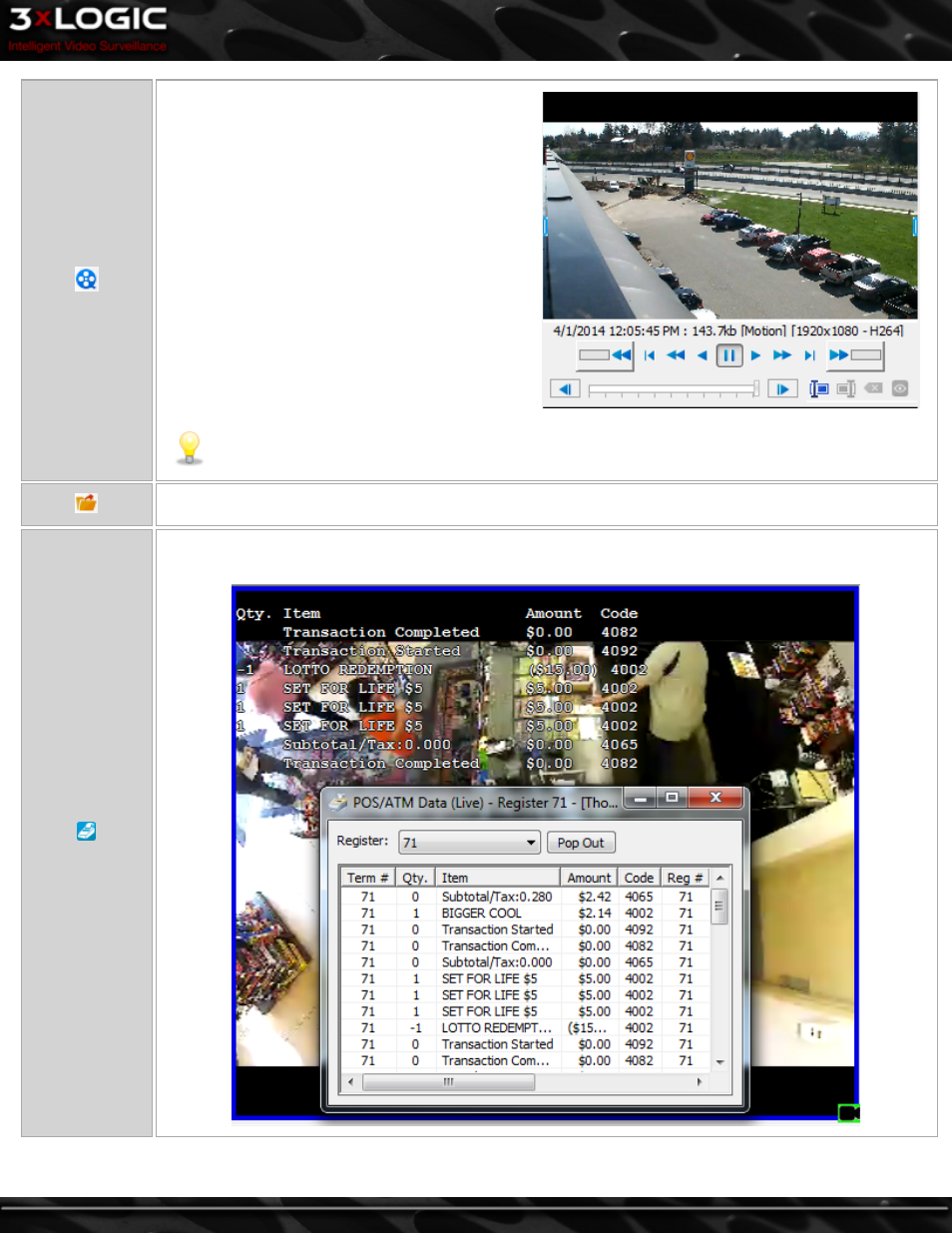Click the jump-back segment button
This screenshot has width=952, height=1233.
[605, 355]
